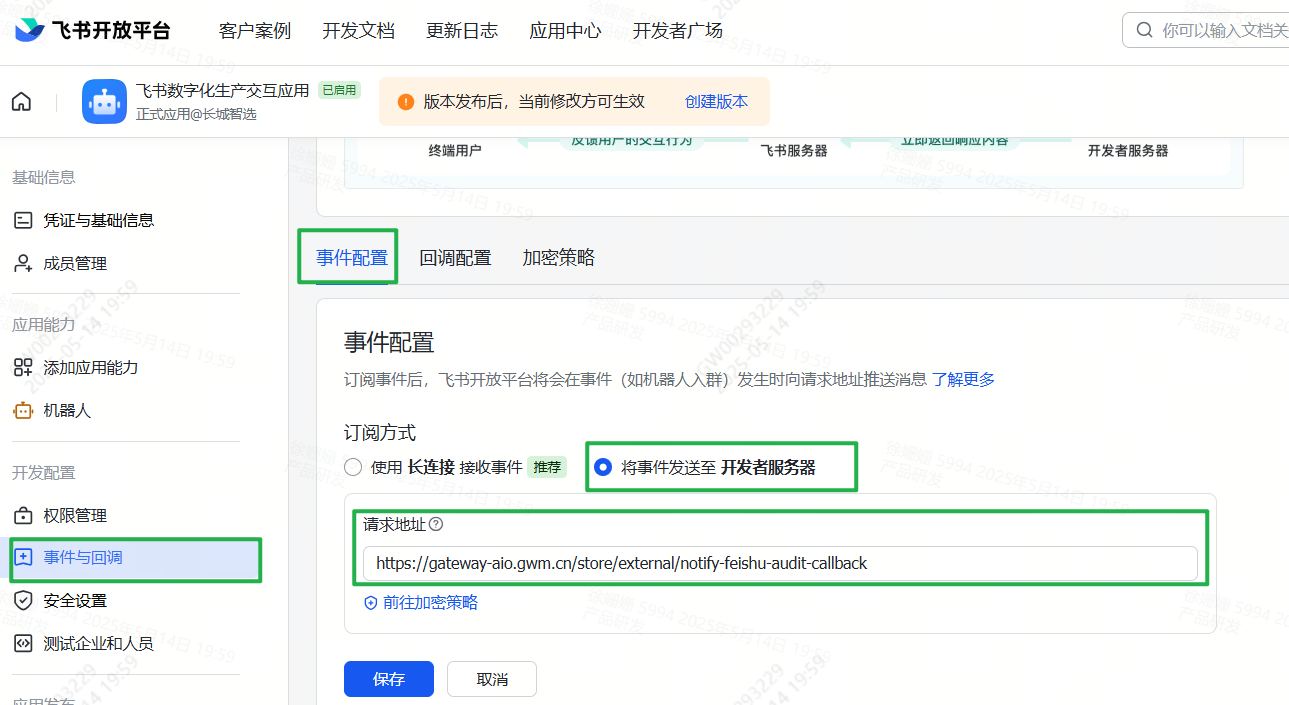Click the 正式应用@长城智选 subtitle
This screenshot has height=705, width=1289.
coord(196,114)
